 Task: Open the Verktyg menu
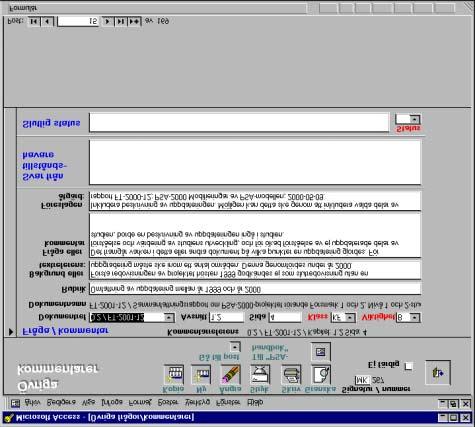point(197,402)
